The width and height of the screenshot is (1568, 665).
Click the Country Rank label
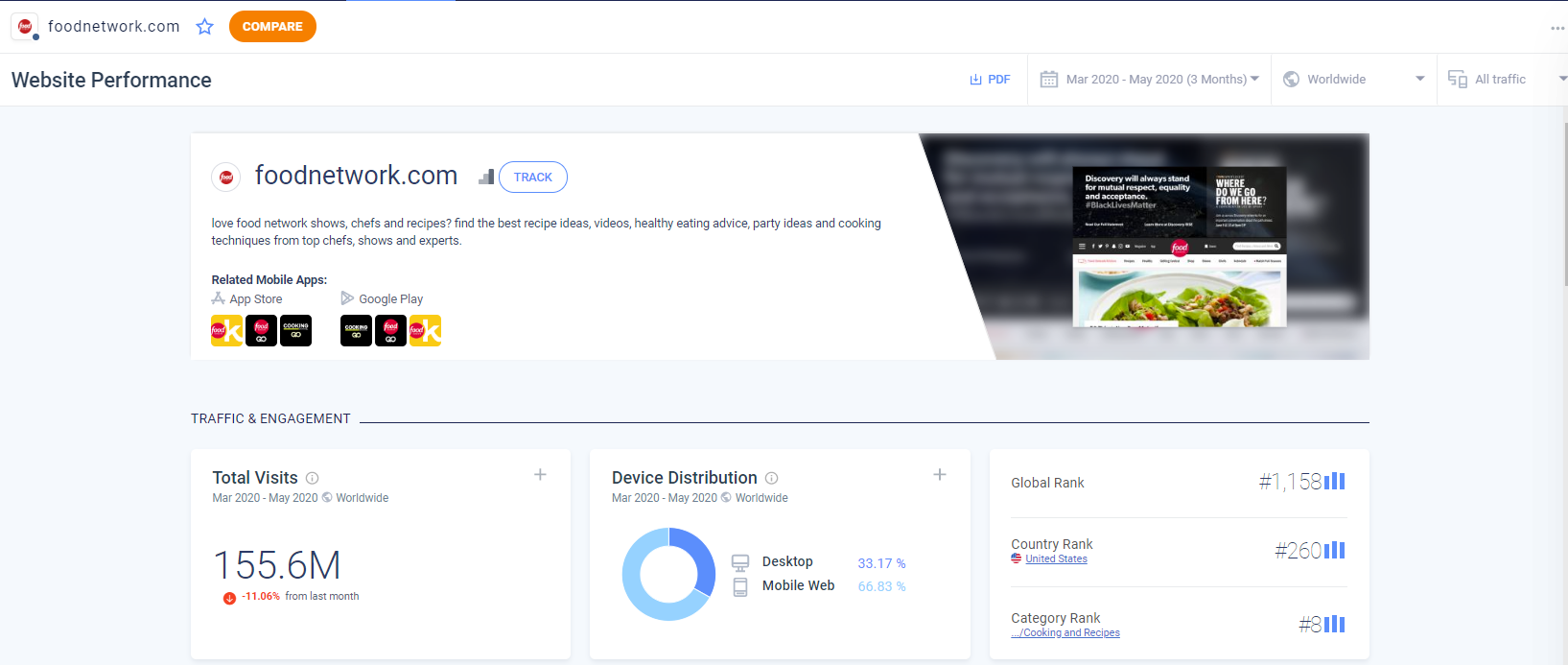pyautogui.click(x=1052, y=544)
